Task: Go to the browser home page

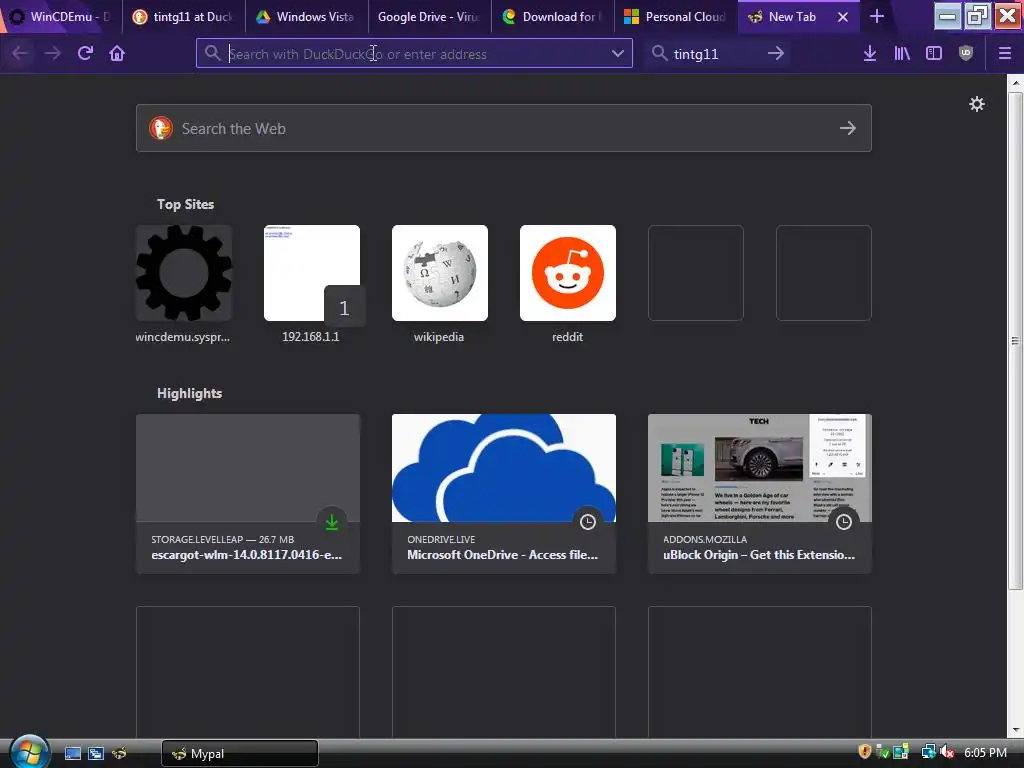Action: [x=117, y=53]
